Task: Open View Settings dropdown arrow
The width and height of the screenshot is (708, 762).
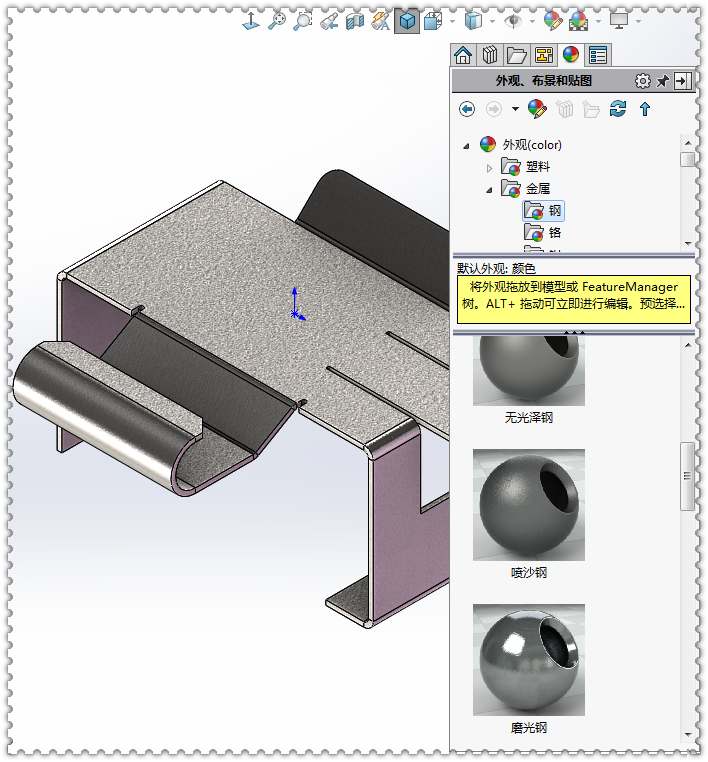Action: tap(639, 21)
